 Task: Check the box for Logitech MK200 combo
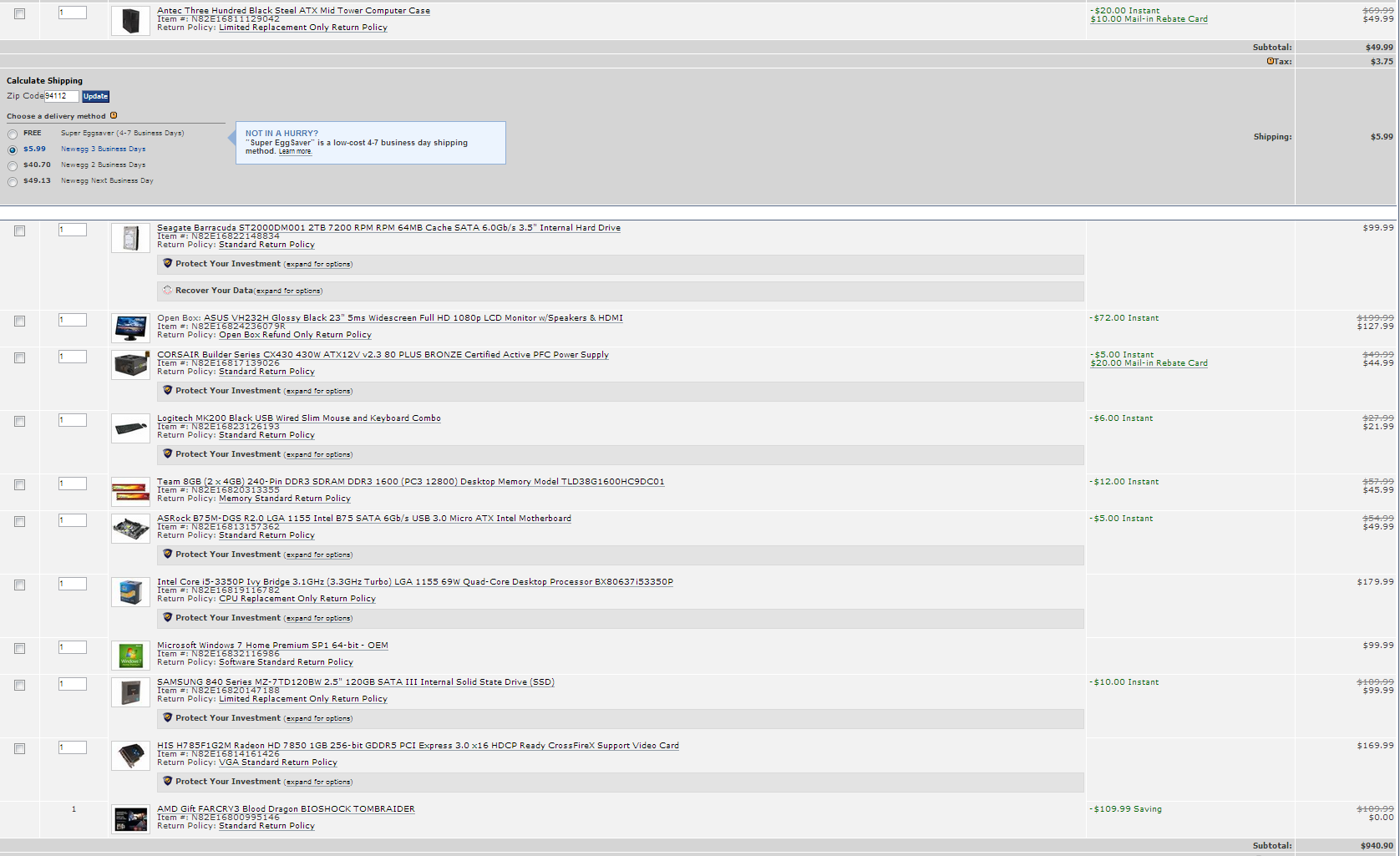(x=19, y=421)
